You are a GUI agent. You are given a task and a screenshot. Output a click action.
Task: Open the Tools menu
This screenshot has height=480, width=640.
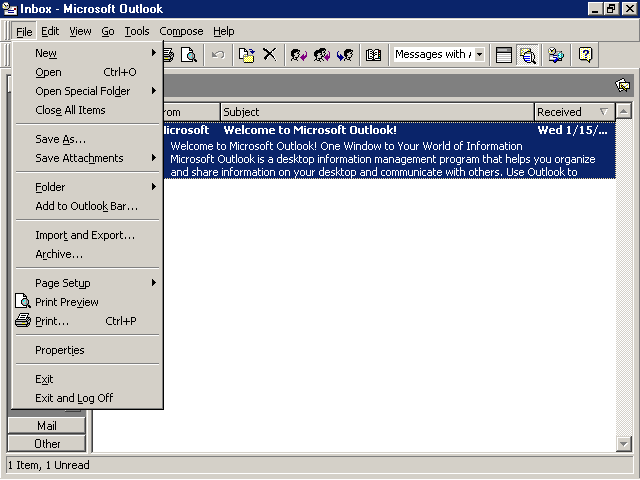coord(137,31)
